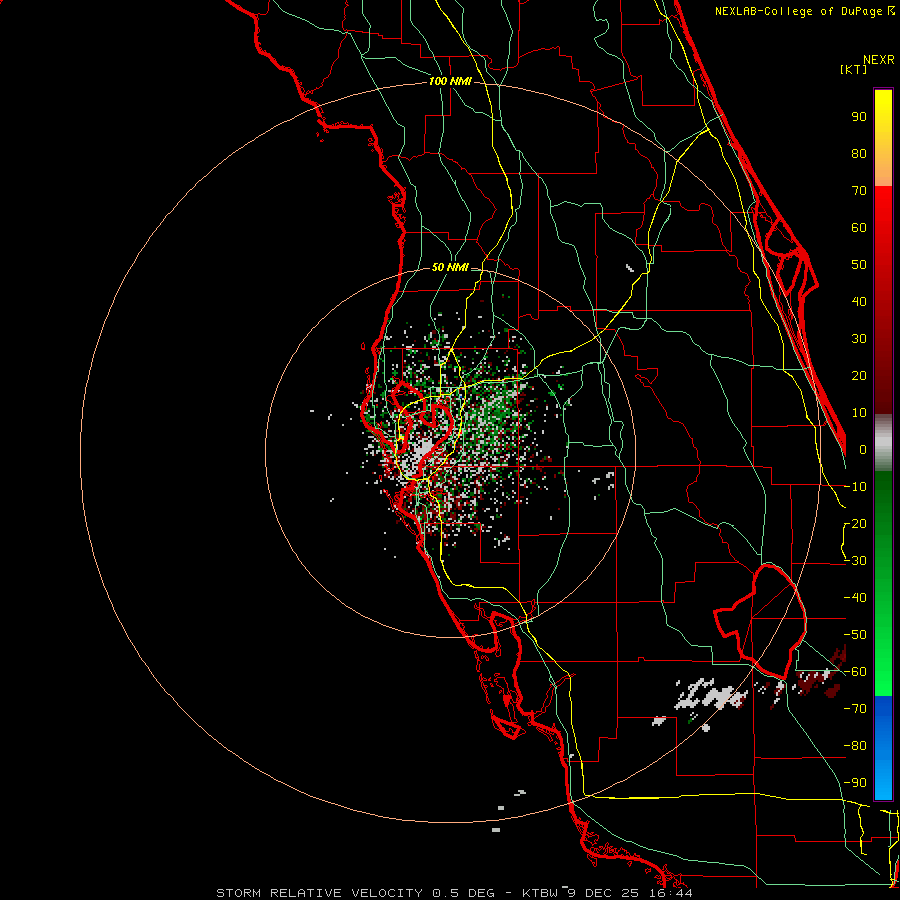Click the positive 50 knot scale label

click(859, 265)
